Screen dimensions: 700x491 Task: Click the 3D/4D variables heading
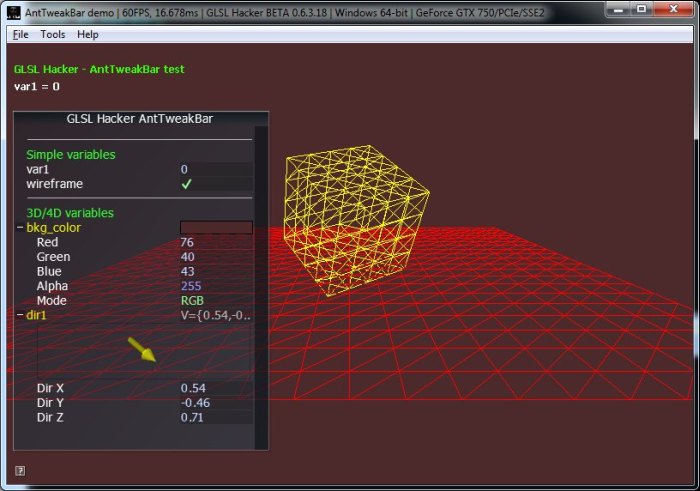tap(70, 213)
